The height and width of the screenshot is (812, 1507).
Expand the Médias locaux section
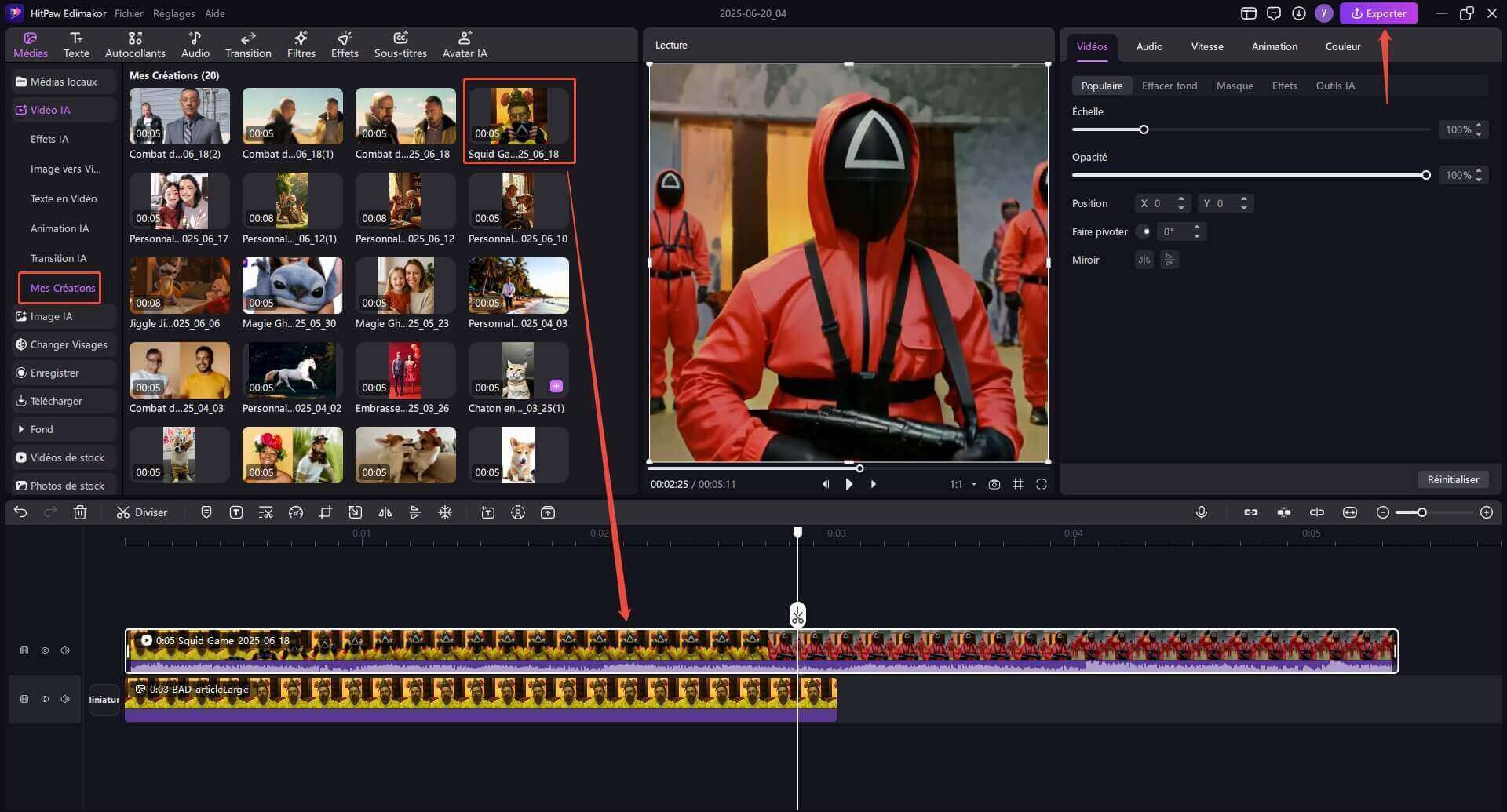tap(63, 82)
